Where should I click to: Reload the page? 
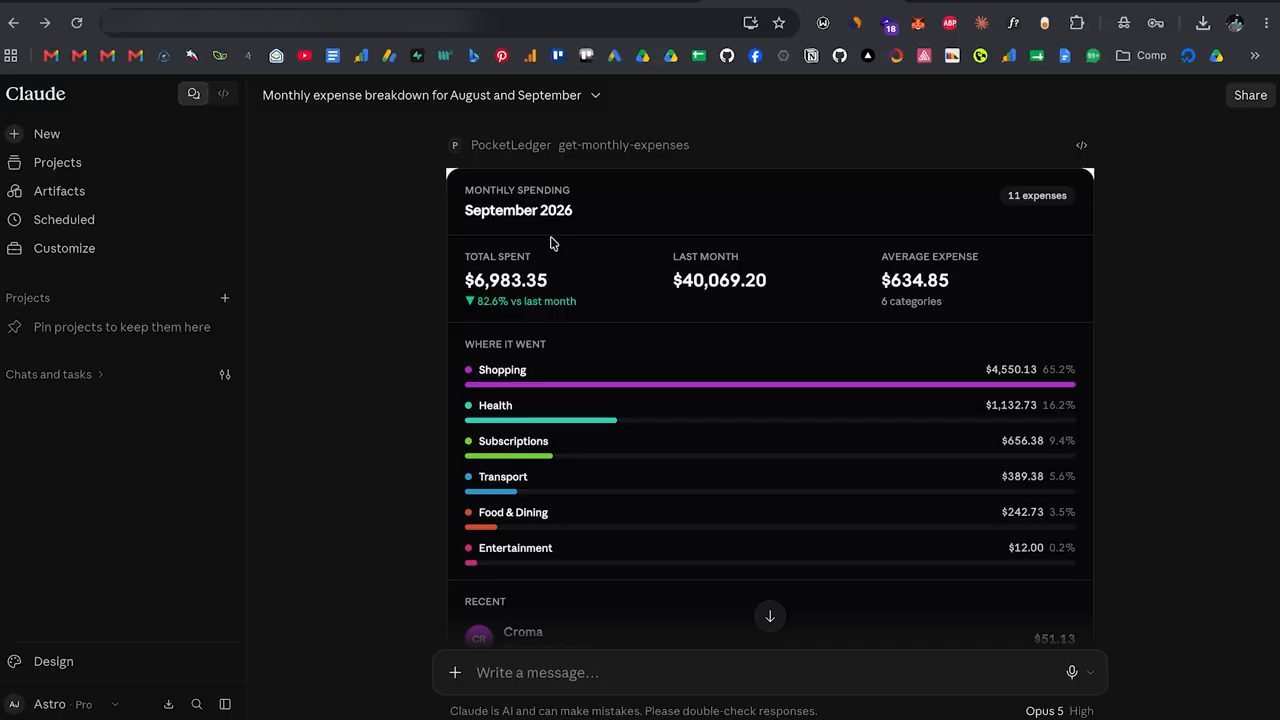pyautogui.click(x=77, y=23)
